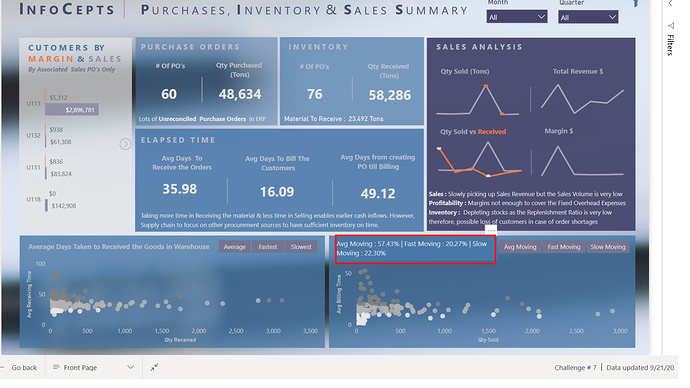Expand the Filters pane chevron
The height and width of the screenshot is (388, 690).
pyautogui.click(x=670, y=4)
